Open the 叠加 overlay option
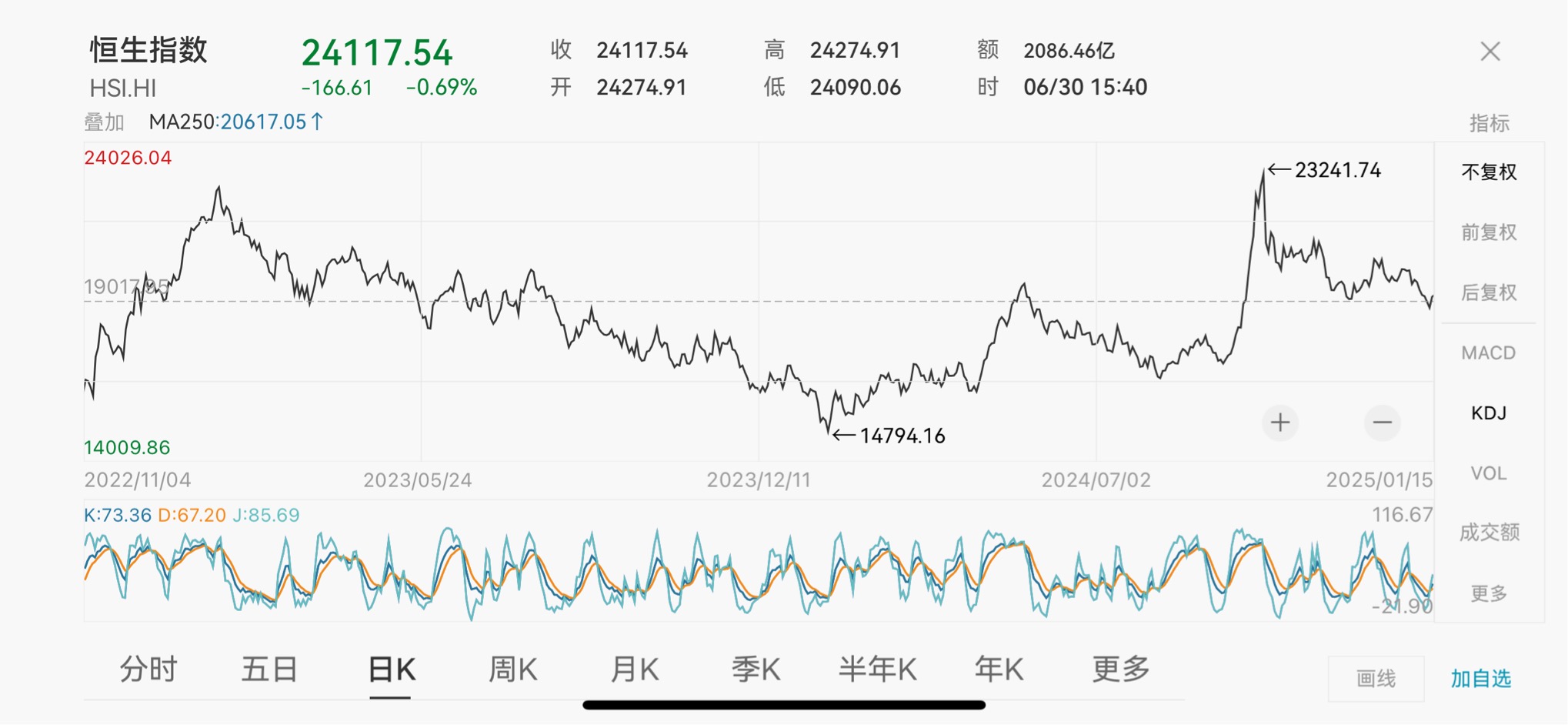Screen dimensions: 1568x725 click(104, 122)
